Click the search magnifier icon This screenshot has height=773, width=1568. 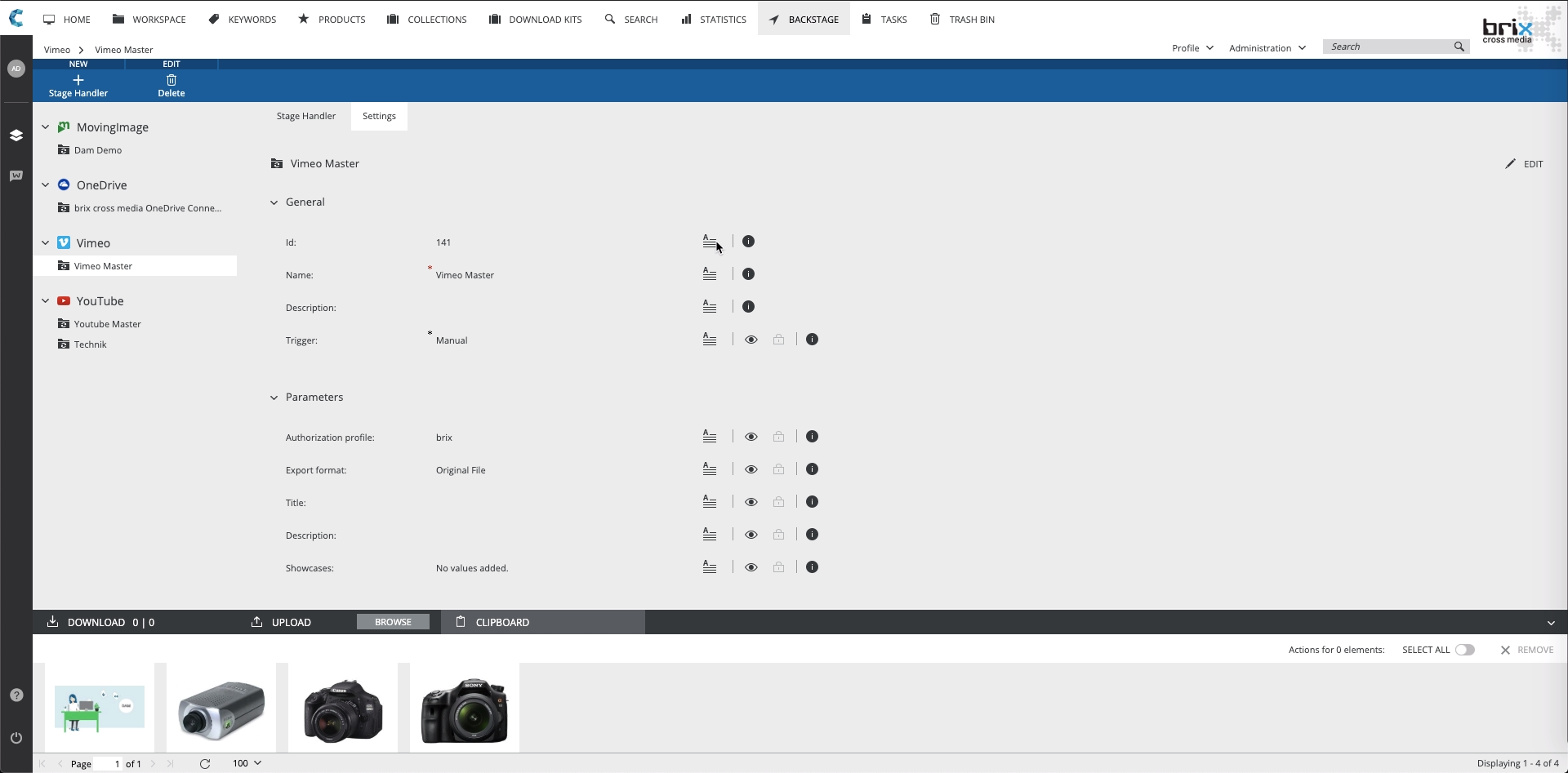coord(1459,47)
